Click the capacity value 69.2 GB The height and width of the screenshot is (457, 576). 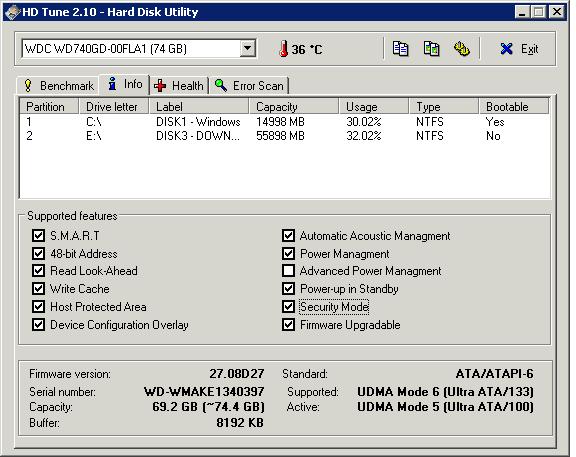coord(208,407)
